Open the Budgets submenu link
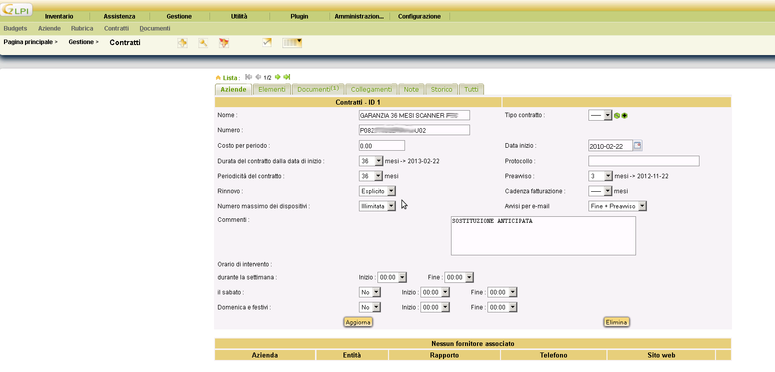775x372 pixels. pos(15,29)
